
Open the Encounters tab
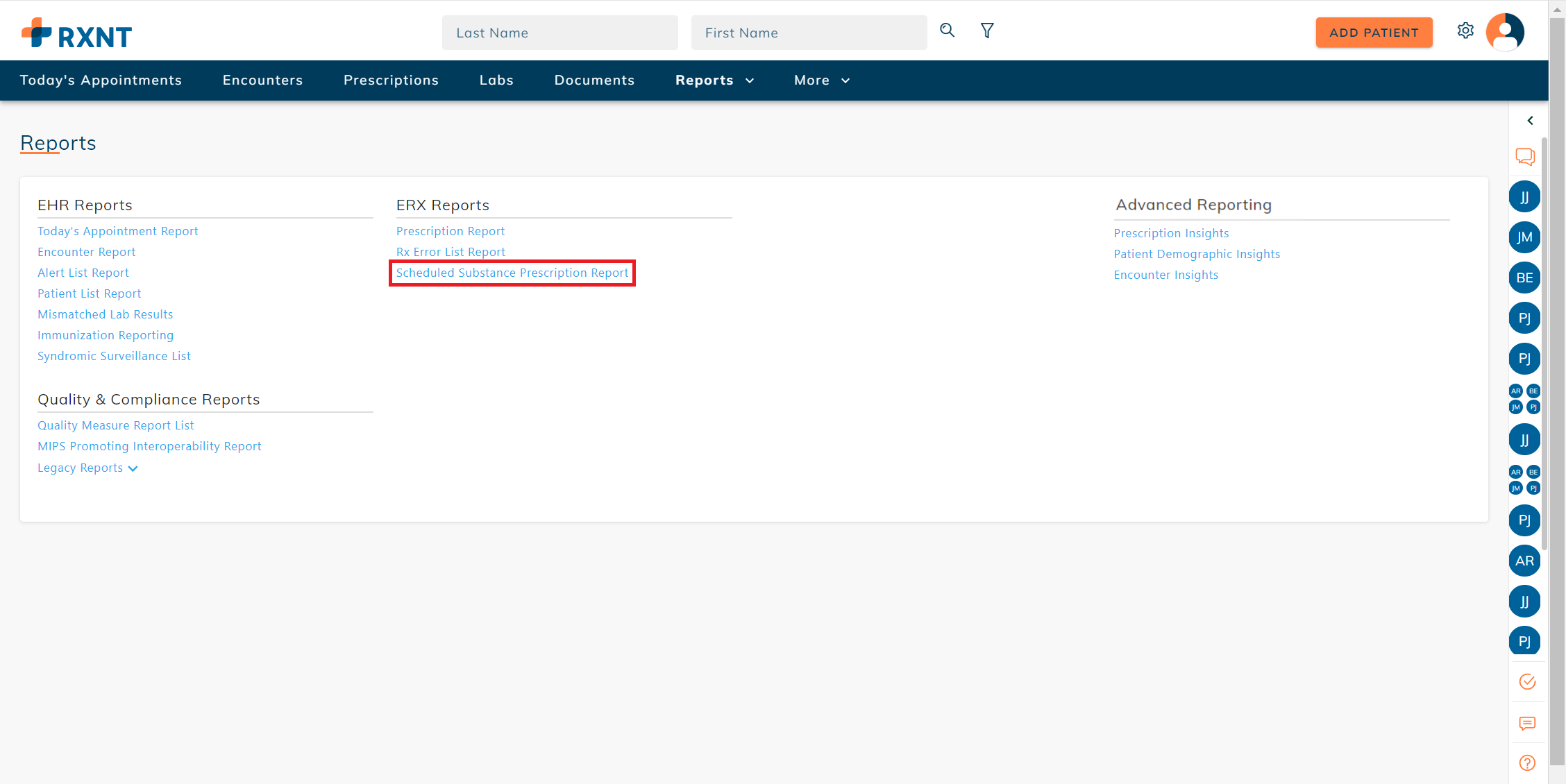(x=262, y=80)
